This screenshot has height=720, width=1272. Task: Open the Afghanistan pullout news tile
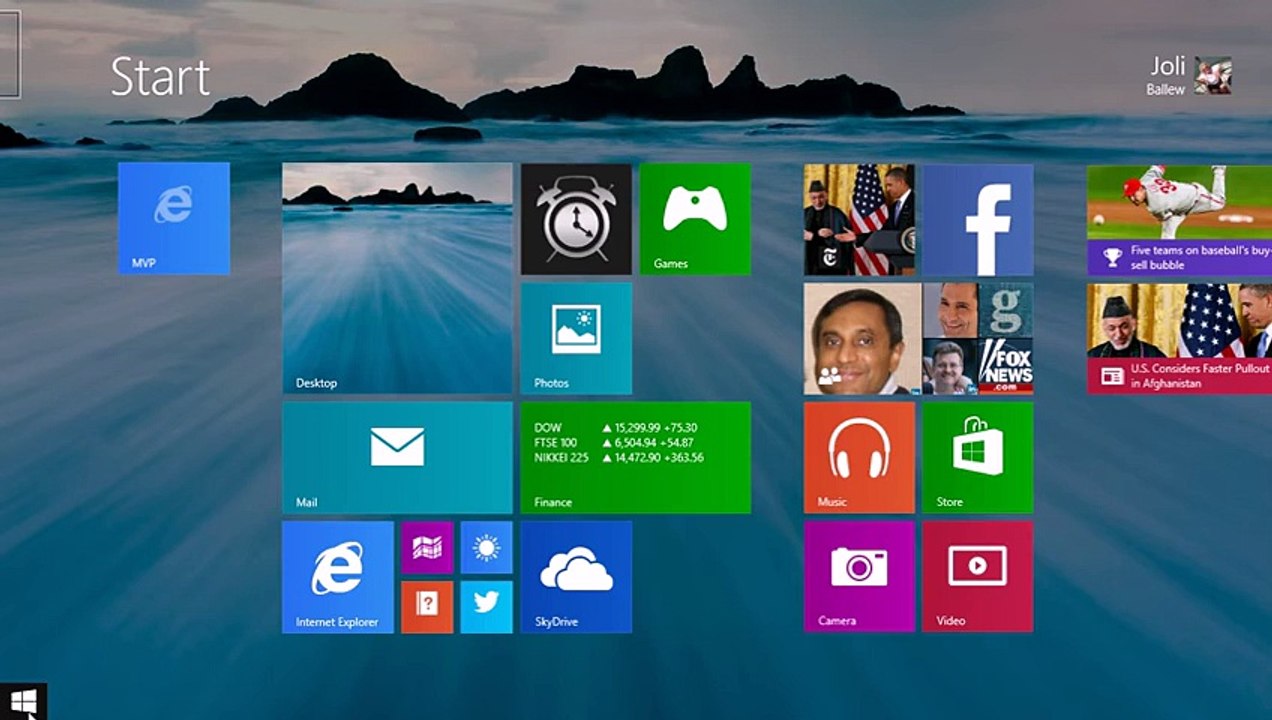tap(1179, 338)
